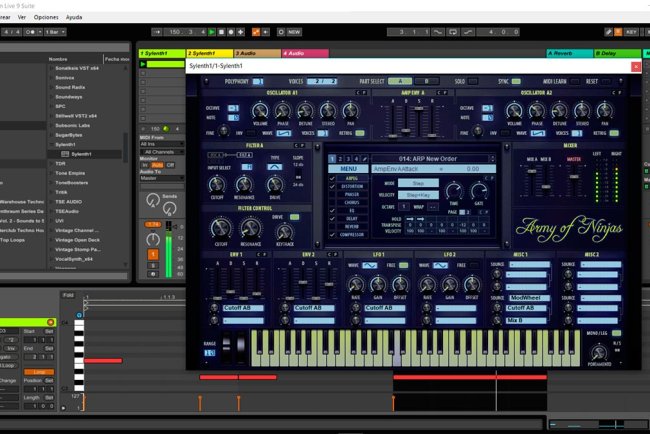
Task: Enable the CHORUS effect checkbox
Action: 332,202
